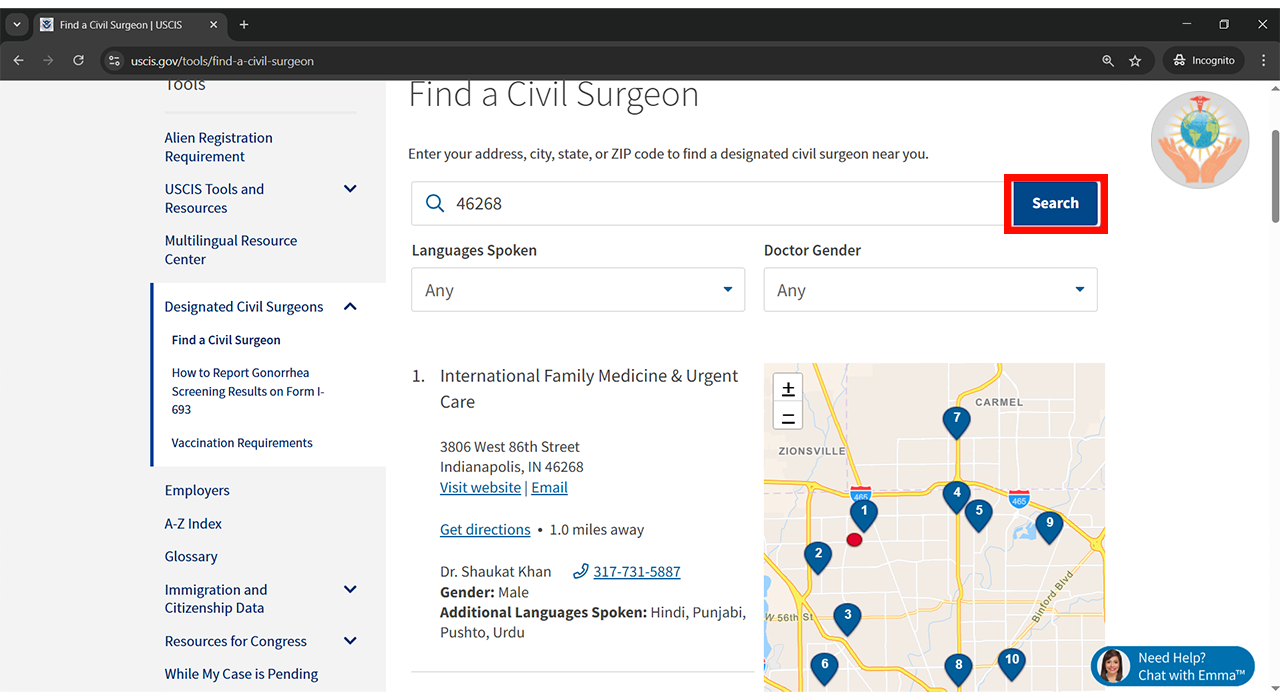Click the Find a Civil Surgeon page heading
Image resolution: width=1280 pixels, height=700 pixels.
pyautogui.click(x=554, y=95)
